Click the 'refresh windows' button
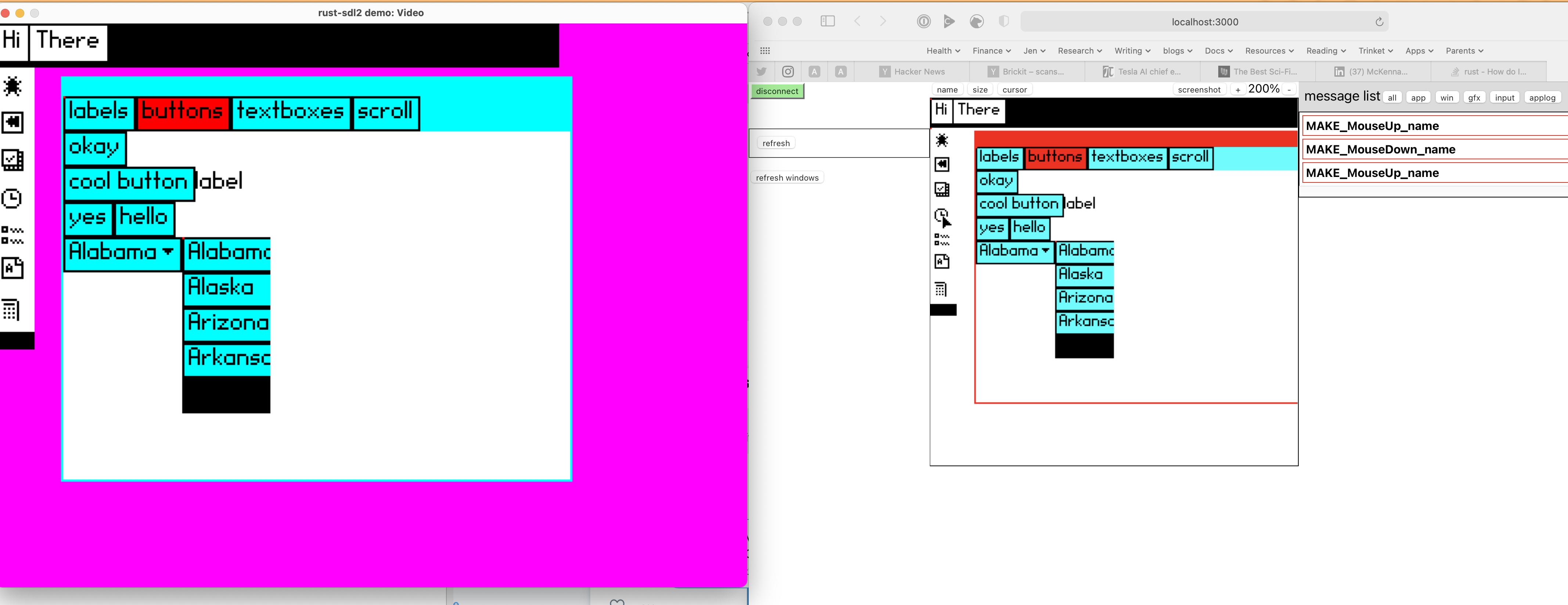This screenshot has height=605, width=1568. click(787, 178)
